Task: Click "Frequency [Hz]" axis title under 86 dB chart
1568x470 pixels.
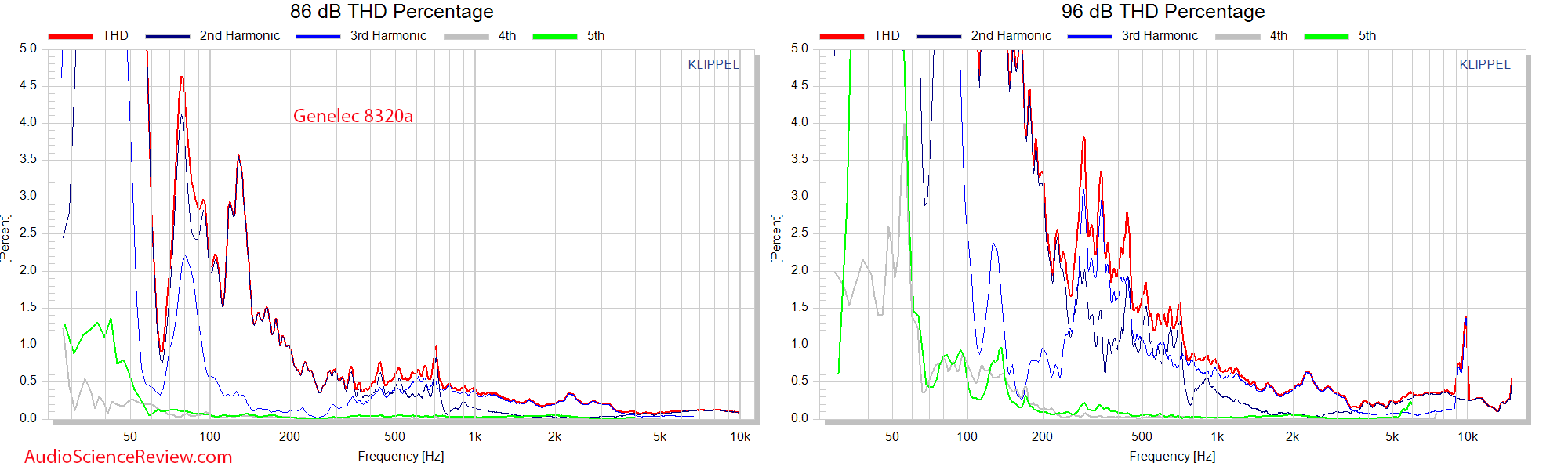Action: (401, 456)
